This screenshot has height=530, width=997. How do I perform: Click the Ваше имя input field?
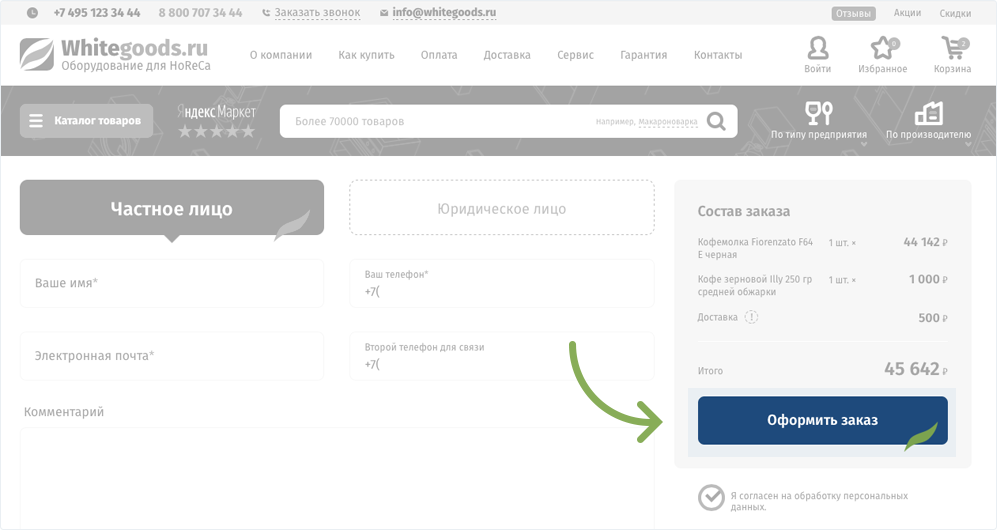tap(171, 283)
